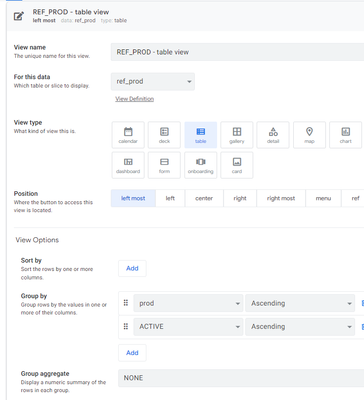
Task: Select the card view type
Action: coord(237,165)
